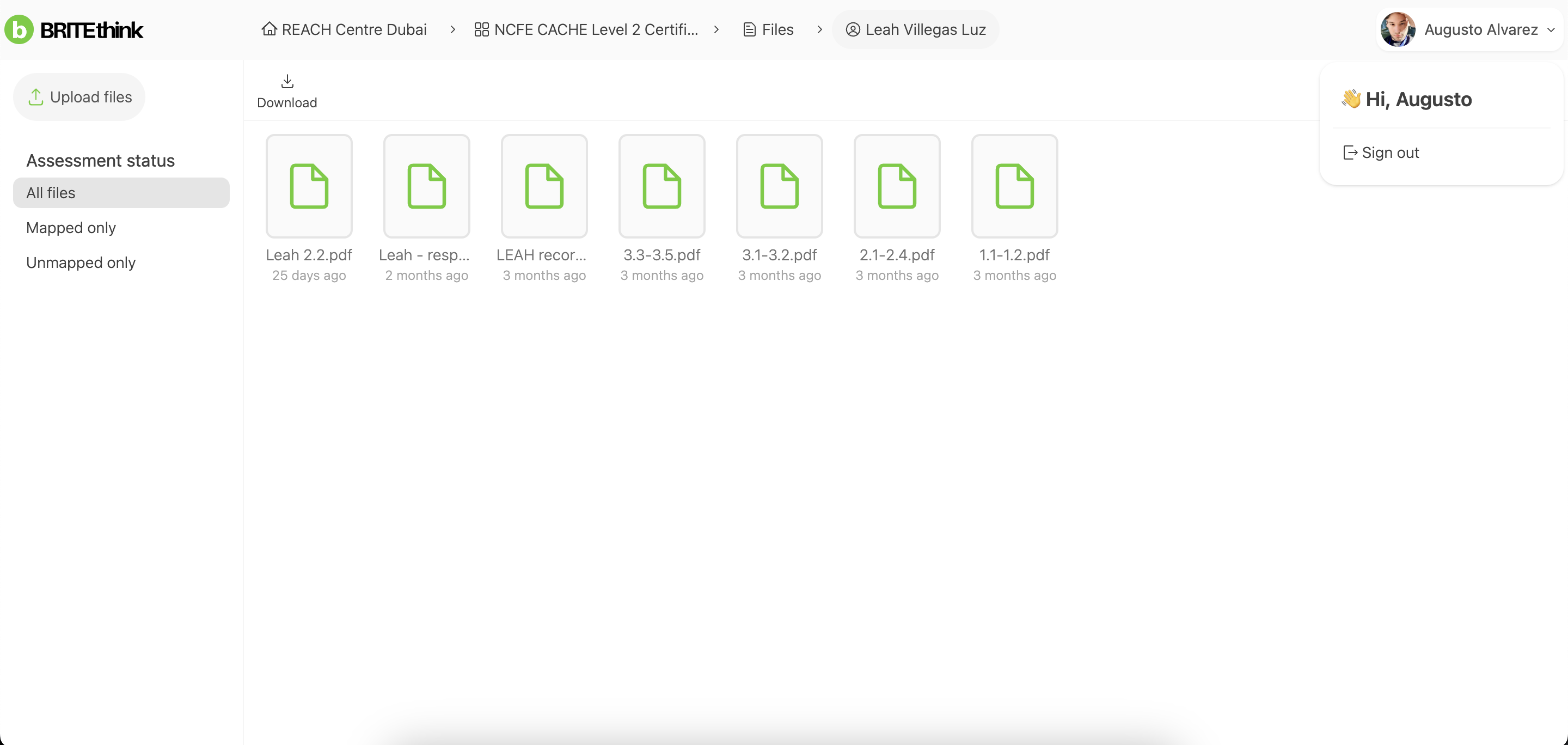The image size is (1568, 745).
Task: Collapse the Augusto Alvarez user dropdown
Action: coord(1551,29)
